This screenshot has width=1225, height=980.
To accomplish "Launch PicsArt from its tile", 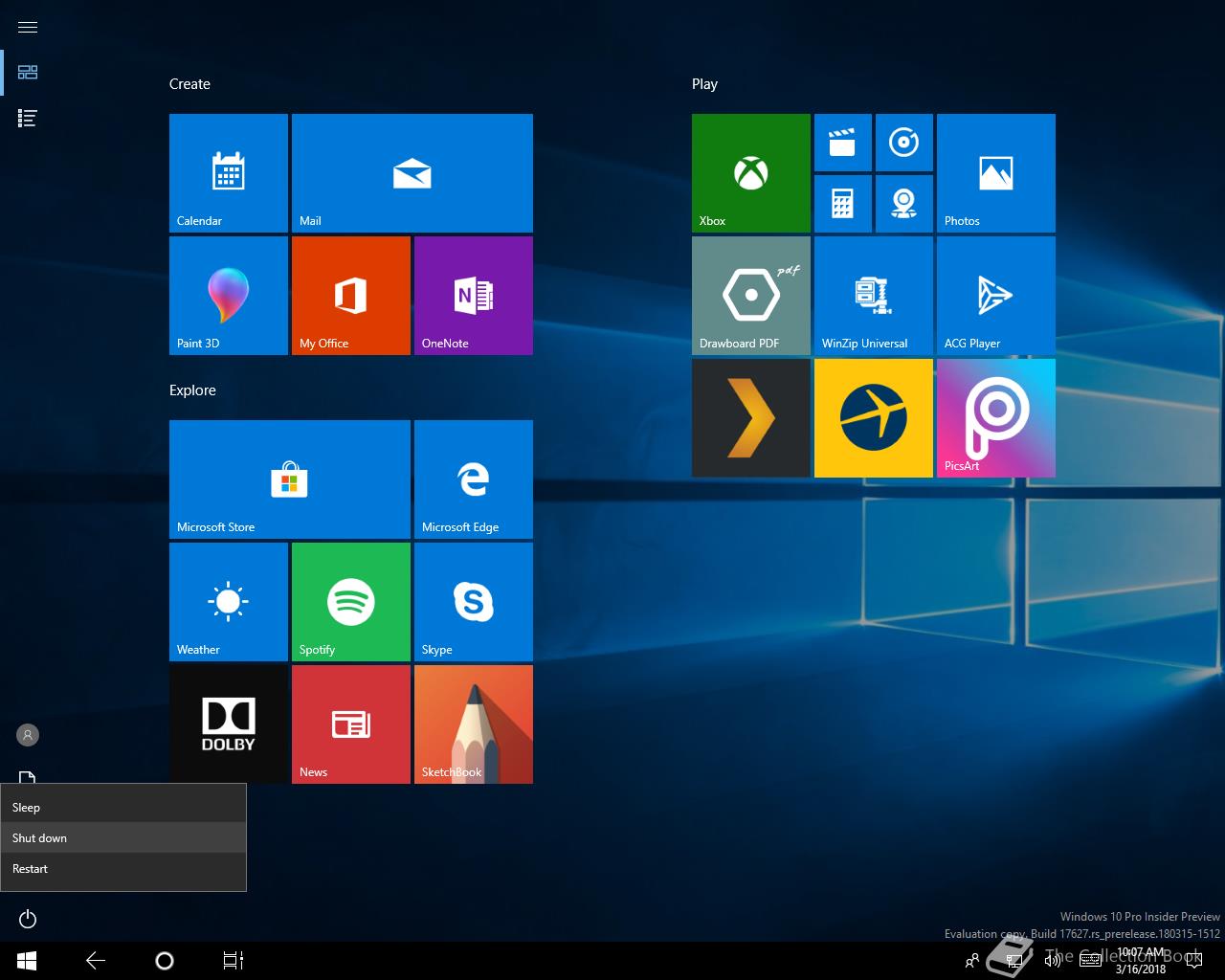I will (x=996, y=418).
